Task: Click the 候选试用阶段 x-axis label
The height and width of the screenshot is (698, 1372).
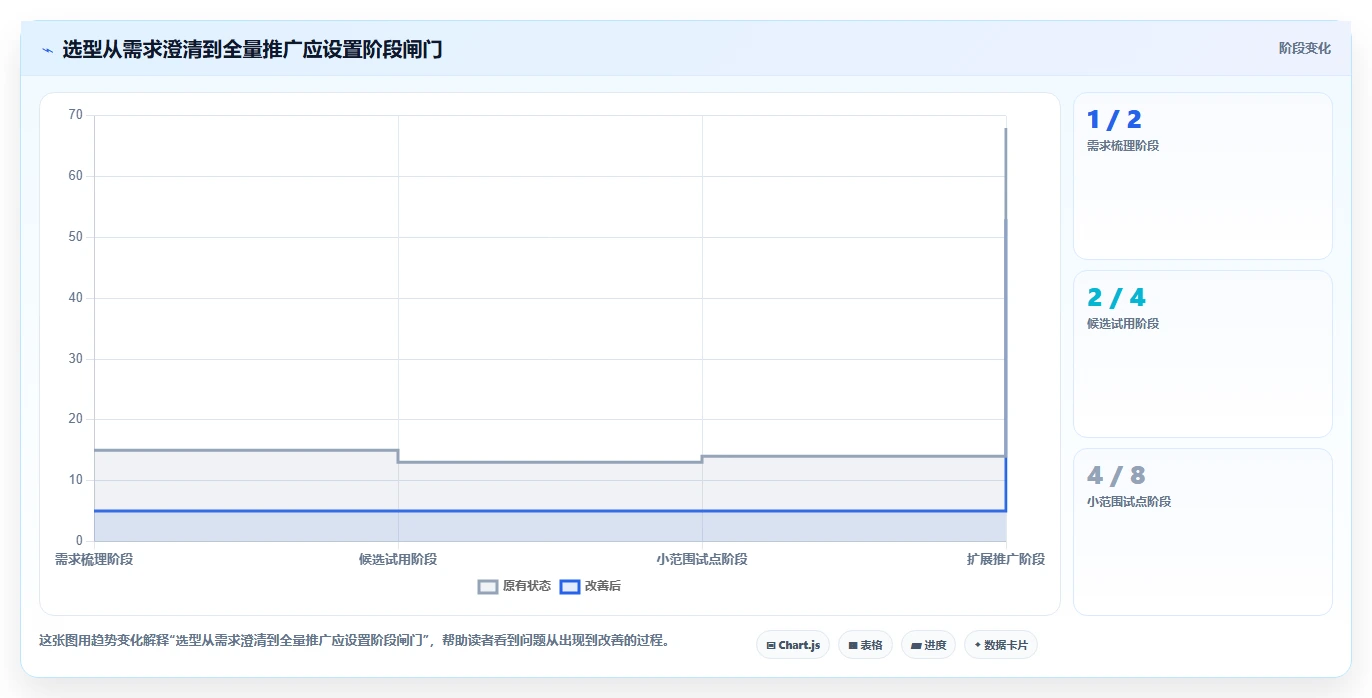Action: tap(398, 559)
